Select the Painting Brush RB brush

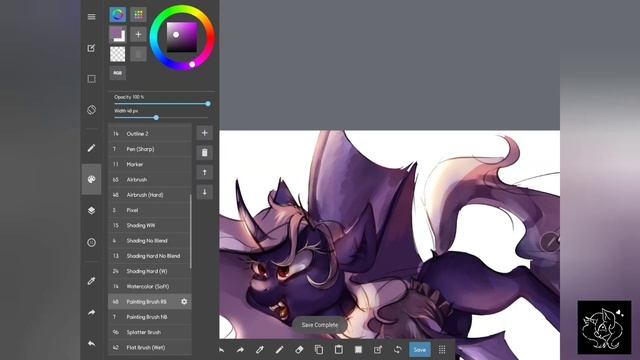click(150, 302)
